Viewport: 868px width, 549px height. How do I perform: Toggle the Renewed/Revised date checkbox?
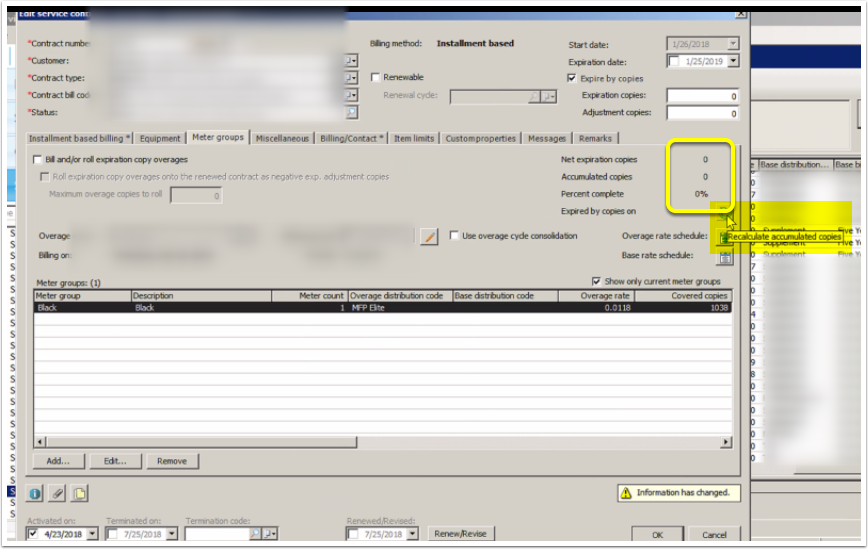point(353,534)
